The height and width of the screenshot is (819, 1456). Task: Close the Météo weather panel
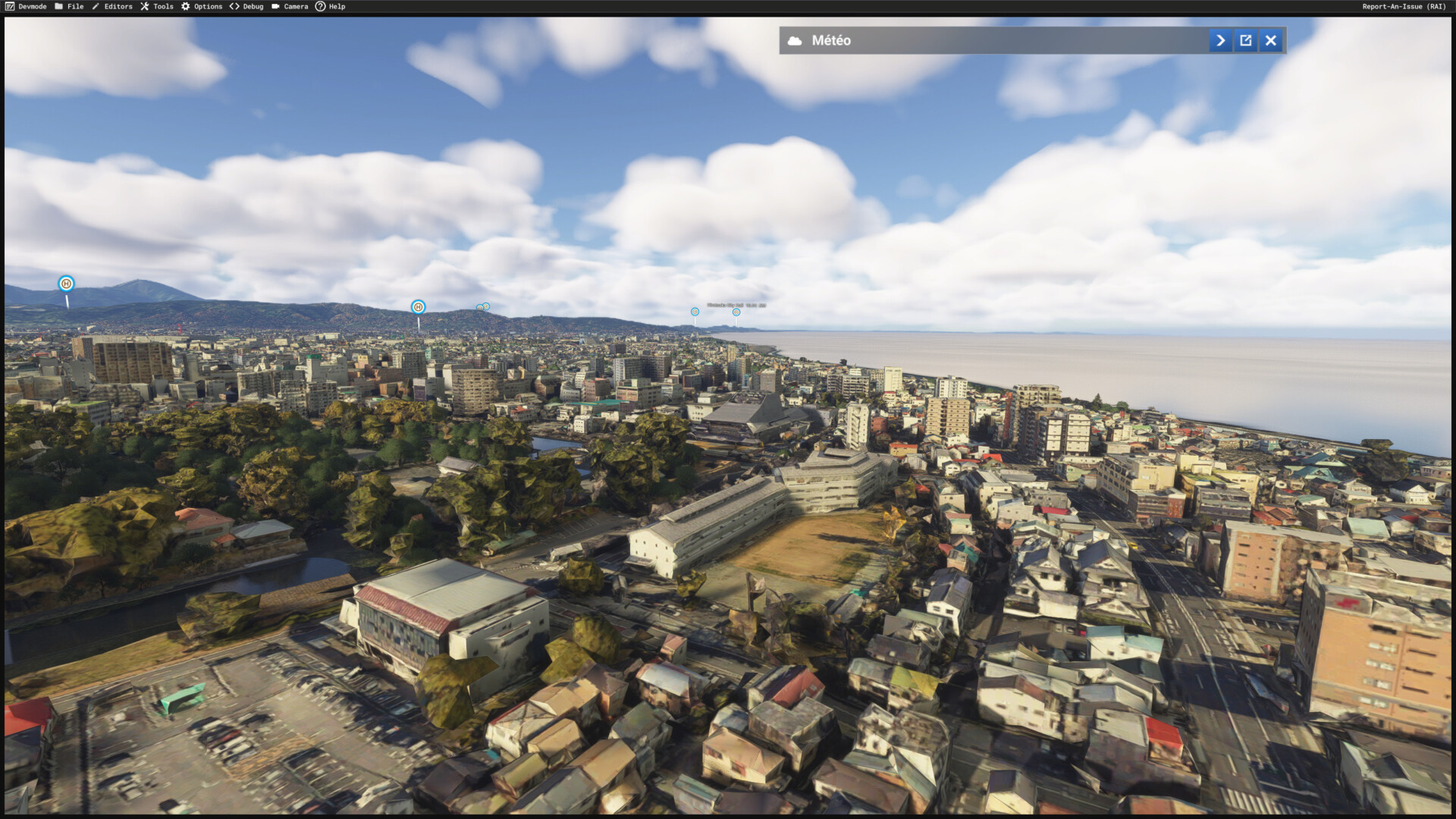[x=1271, y=40]
